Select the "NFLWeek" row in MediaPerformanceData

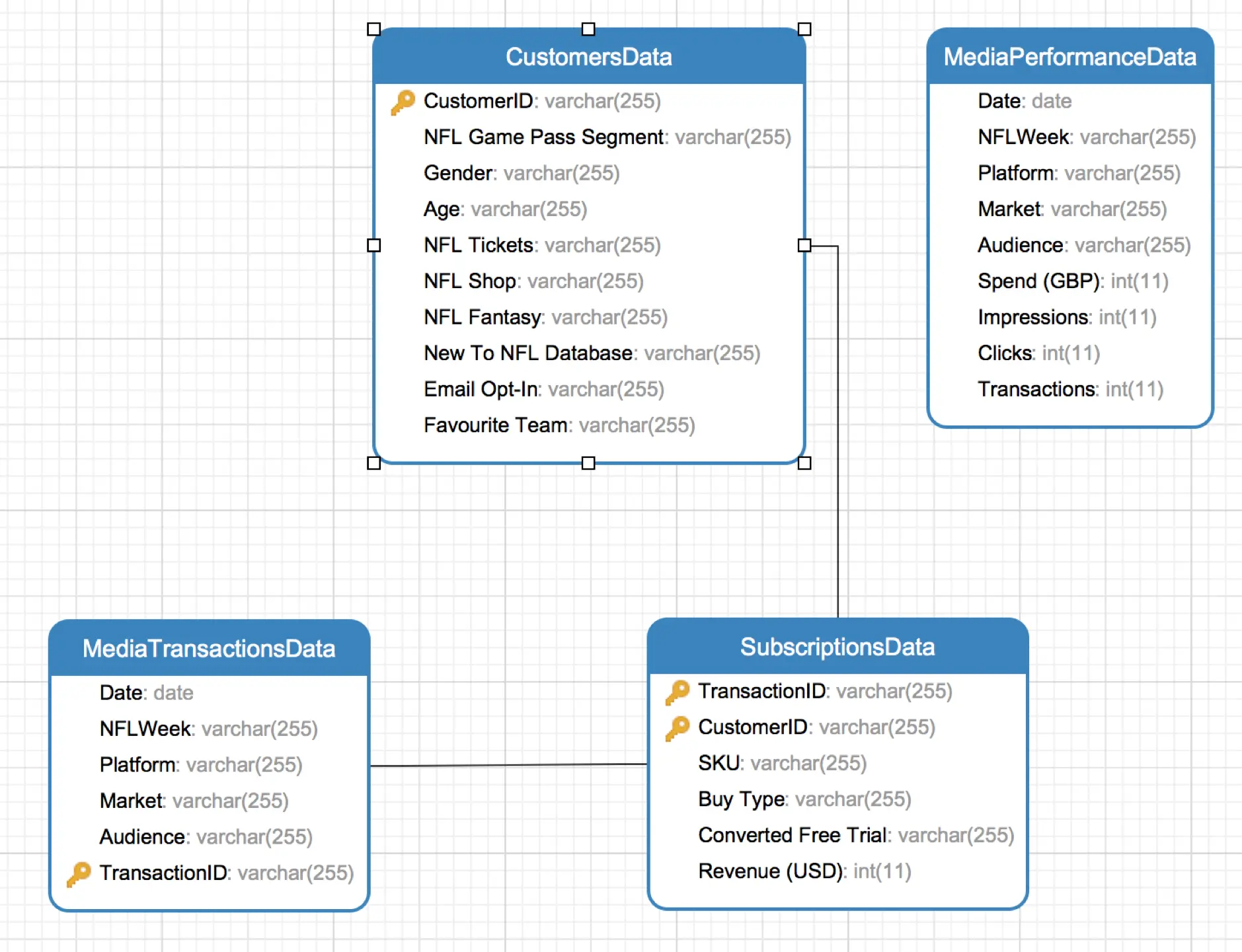tap(1087, 137)
